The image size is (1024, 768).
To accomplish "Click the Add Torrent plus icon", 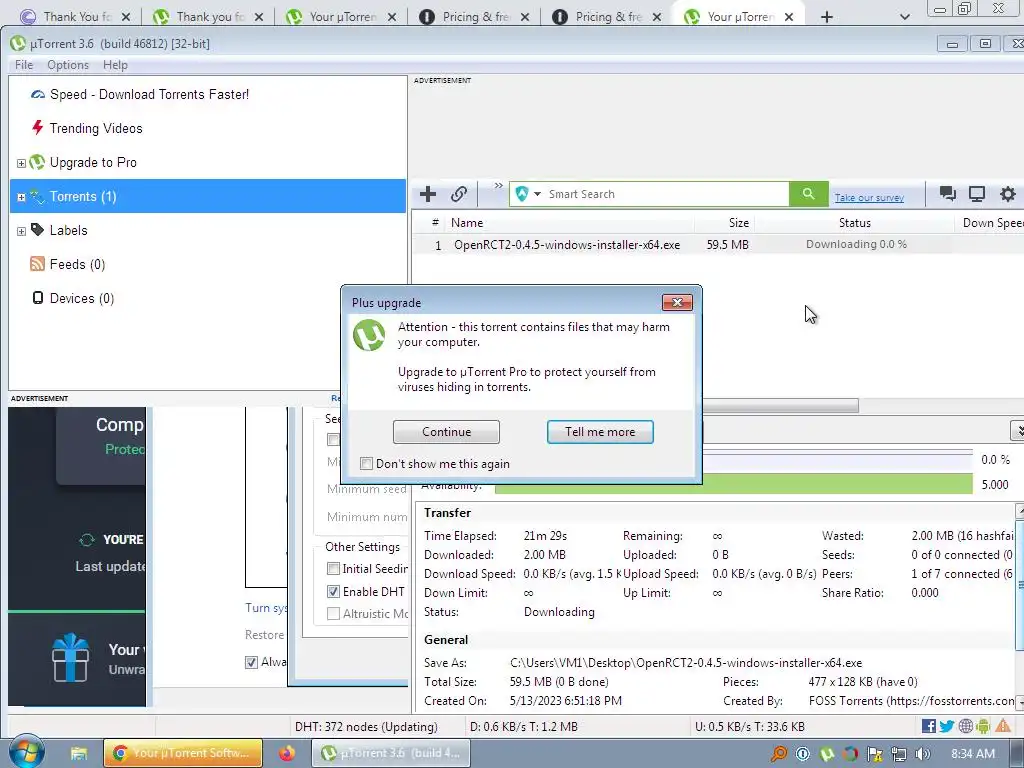I will [x=428, y=194].
